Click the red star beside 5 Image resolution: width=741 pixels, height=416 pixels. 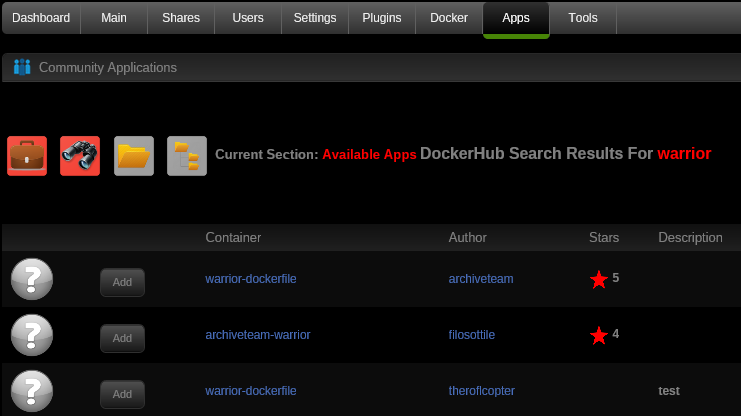[599, 279]
